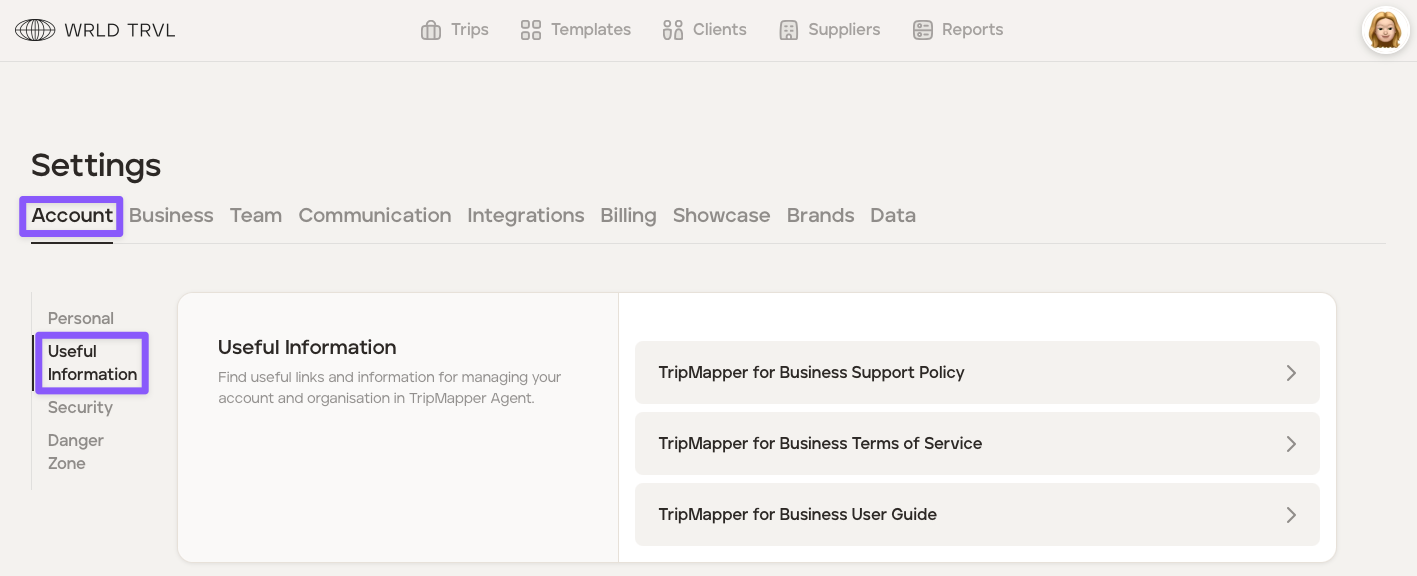Open the Billing settings tab
Screen dimensions: 1417x576
click(628, 215)
